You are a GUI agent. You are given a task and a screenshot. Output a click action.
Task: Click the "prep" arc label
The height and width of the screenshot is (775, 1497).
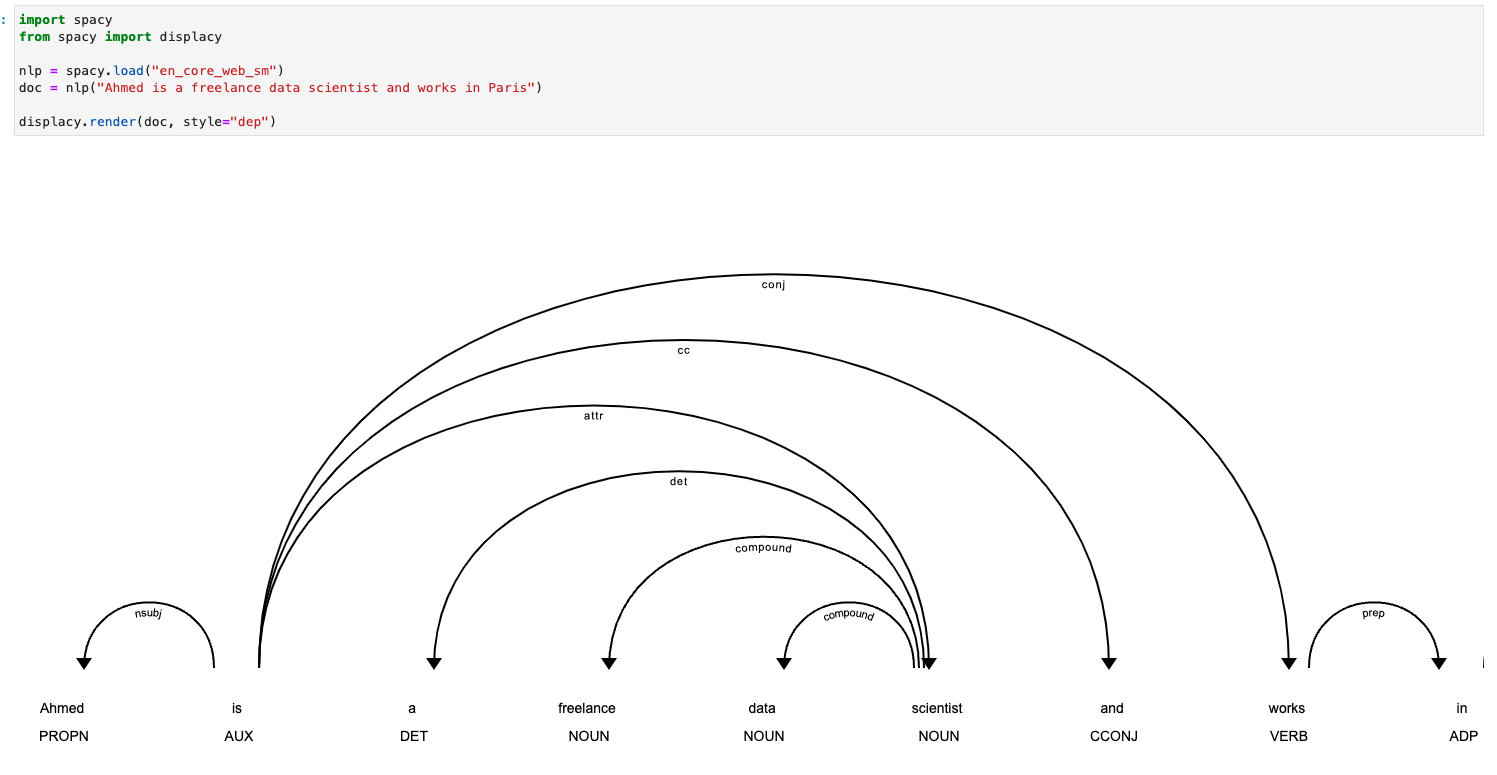click(1373, 613)
